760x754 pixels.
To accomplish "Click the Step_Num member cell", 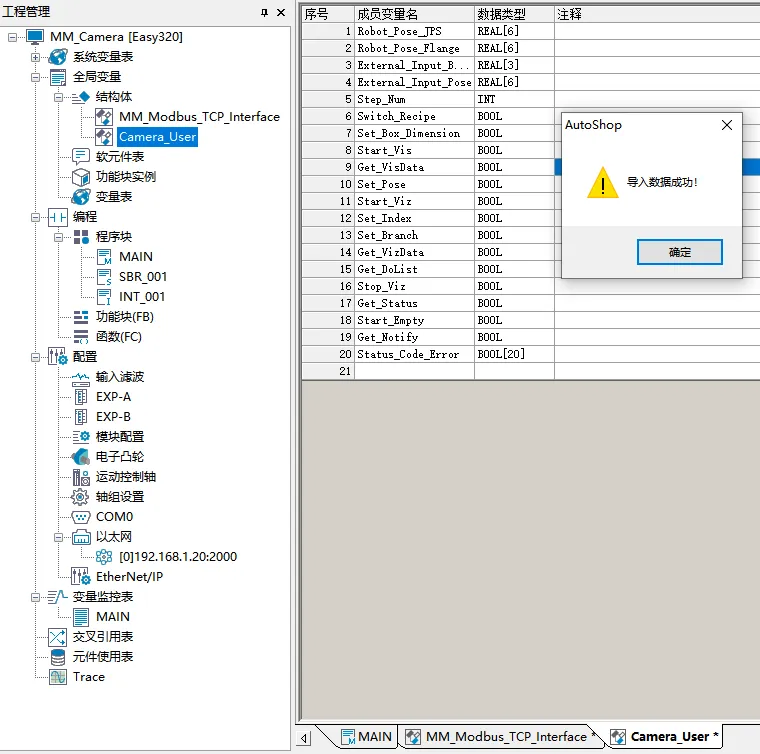I will 414,99.
